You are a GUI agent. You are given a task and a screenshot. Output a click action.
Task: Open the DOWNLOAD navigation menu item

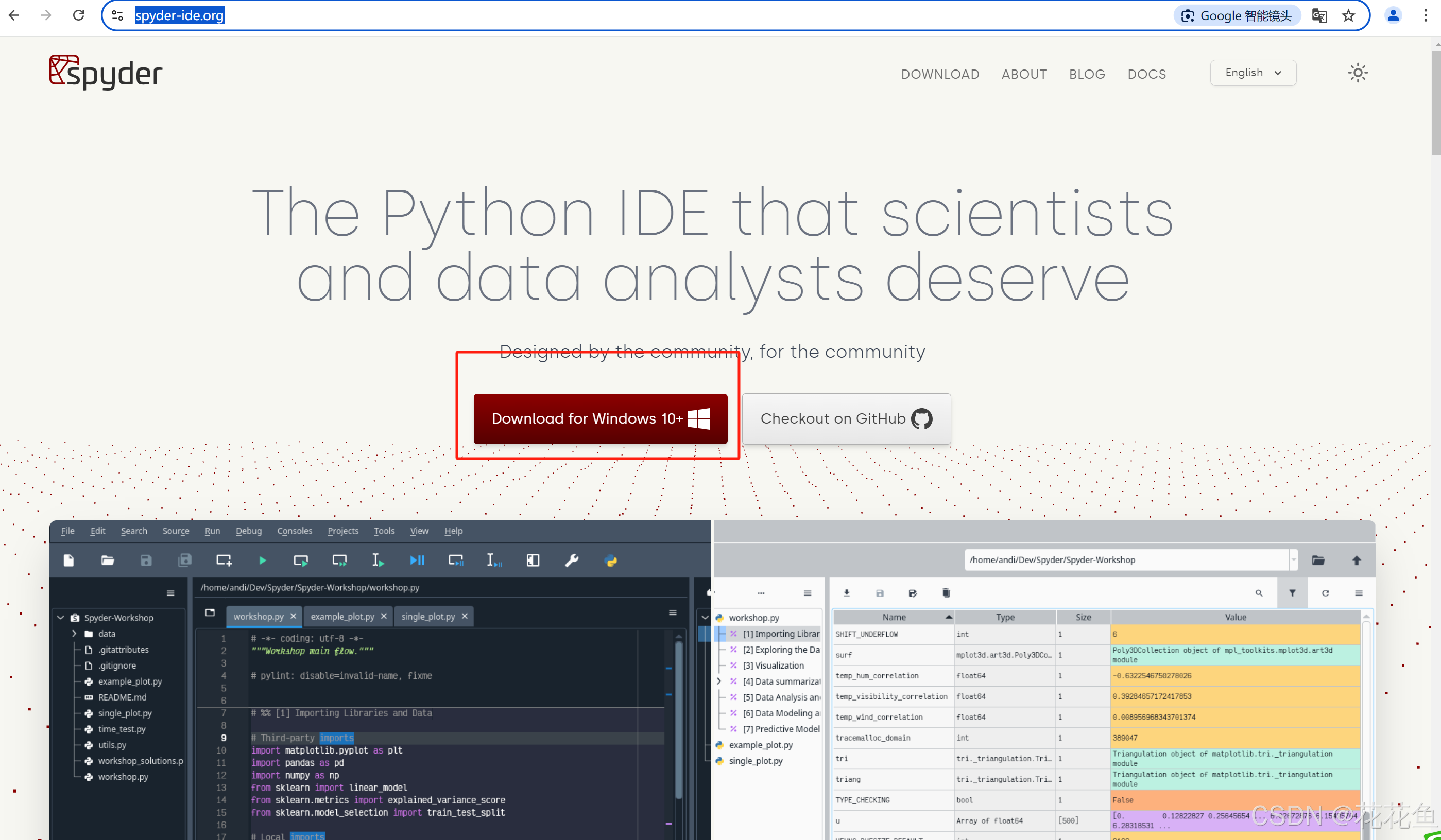939,74
